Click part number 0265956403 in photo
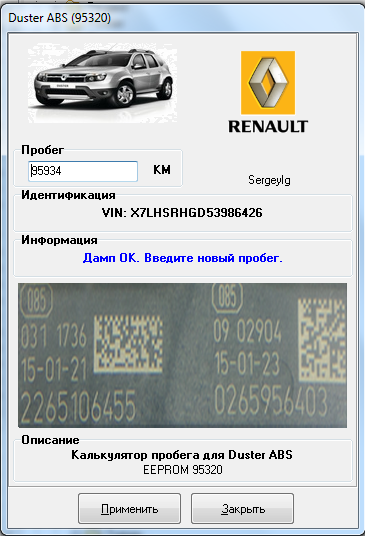Viewport: 365px width, 536px height. pos(271,401)
